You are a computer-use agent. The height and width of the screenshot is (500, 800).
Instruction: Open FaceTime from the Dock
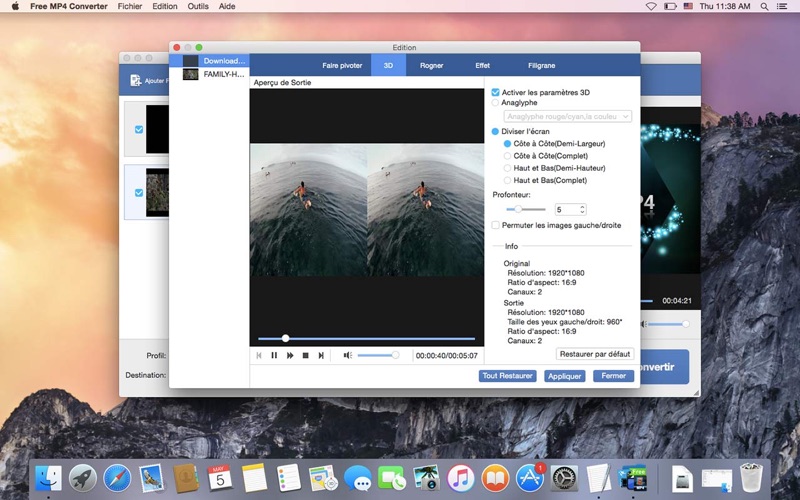click(x=392, y=479)
